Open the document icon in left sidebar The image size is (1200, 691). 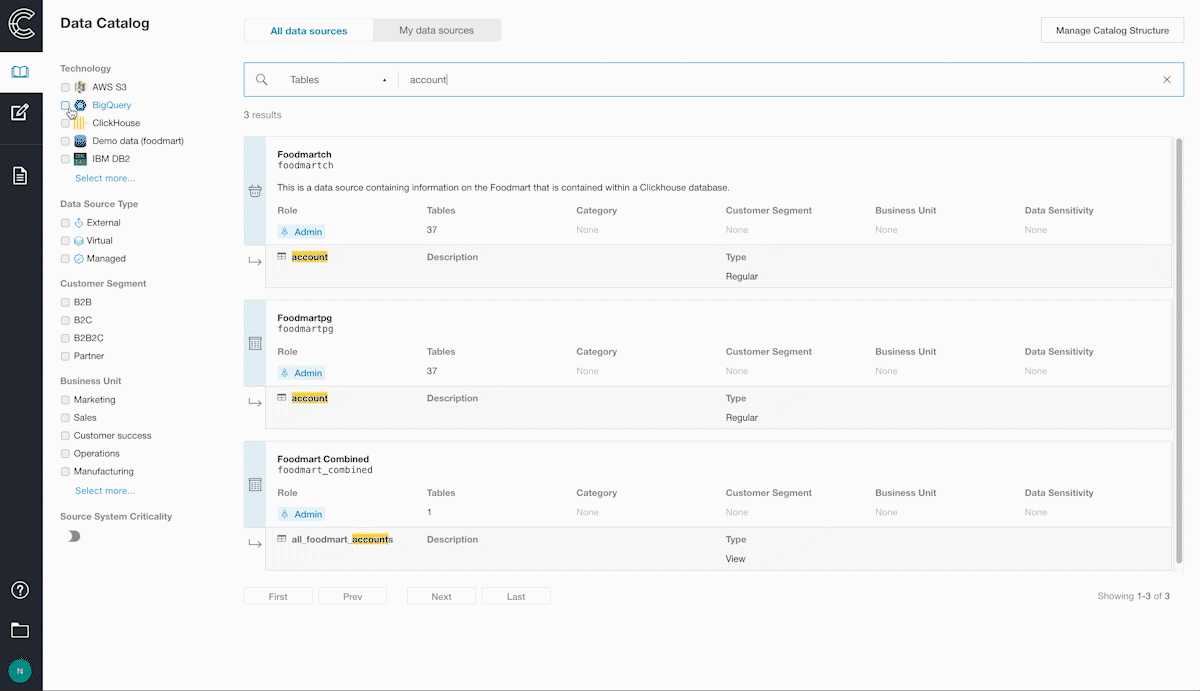(x=20, y=176)
